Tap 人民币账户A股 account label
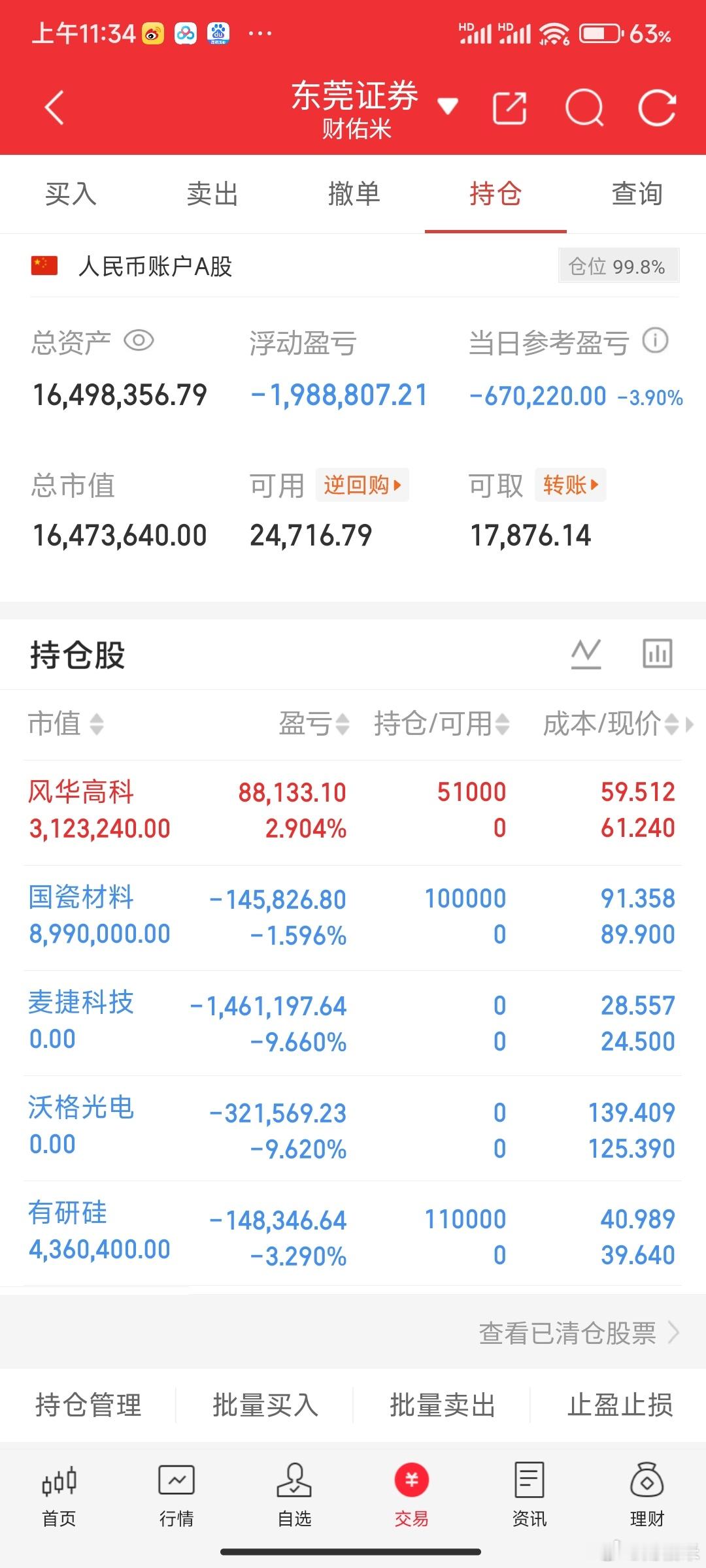706x1568 pixels. (156, 267)
